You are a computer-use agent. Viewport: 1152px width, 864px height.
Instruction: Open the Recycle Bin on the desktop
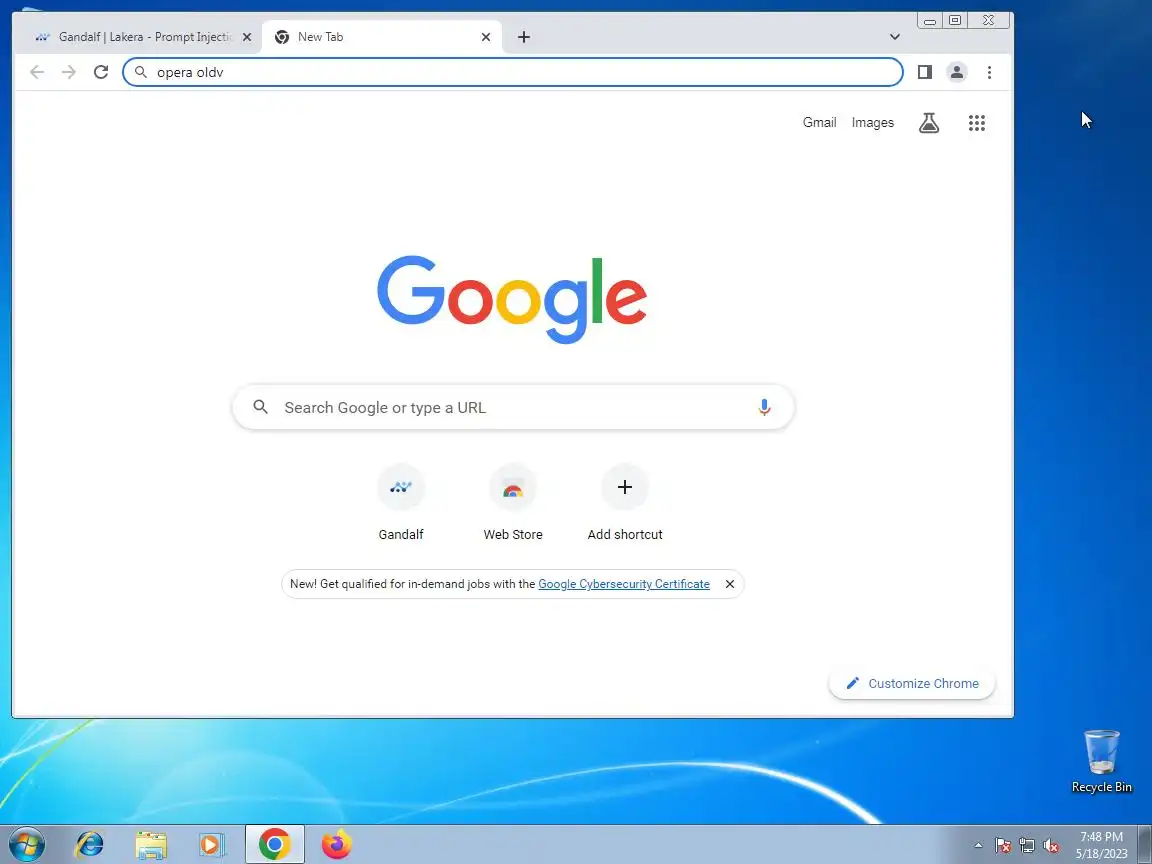(1101, 761)
